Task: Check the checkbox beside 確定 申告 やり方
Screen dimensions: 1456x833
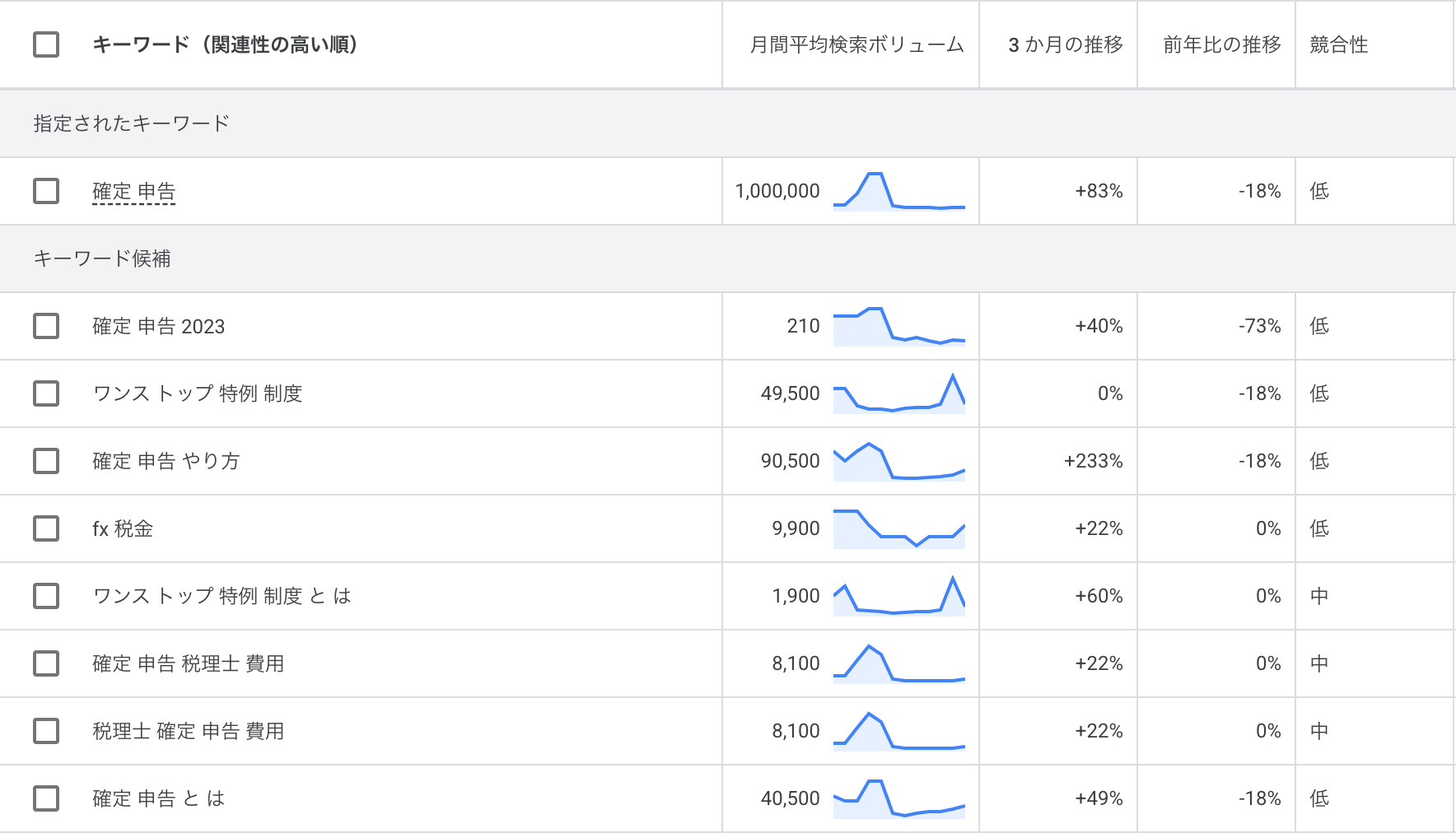Action: (x=46, y=461)
